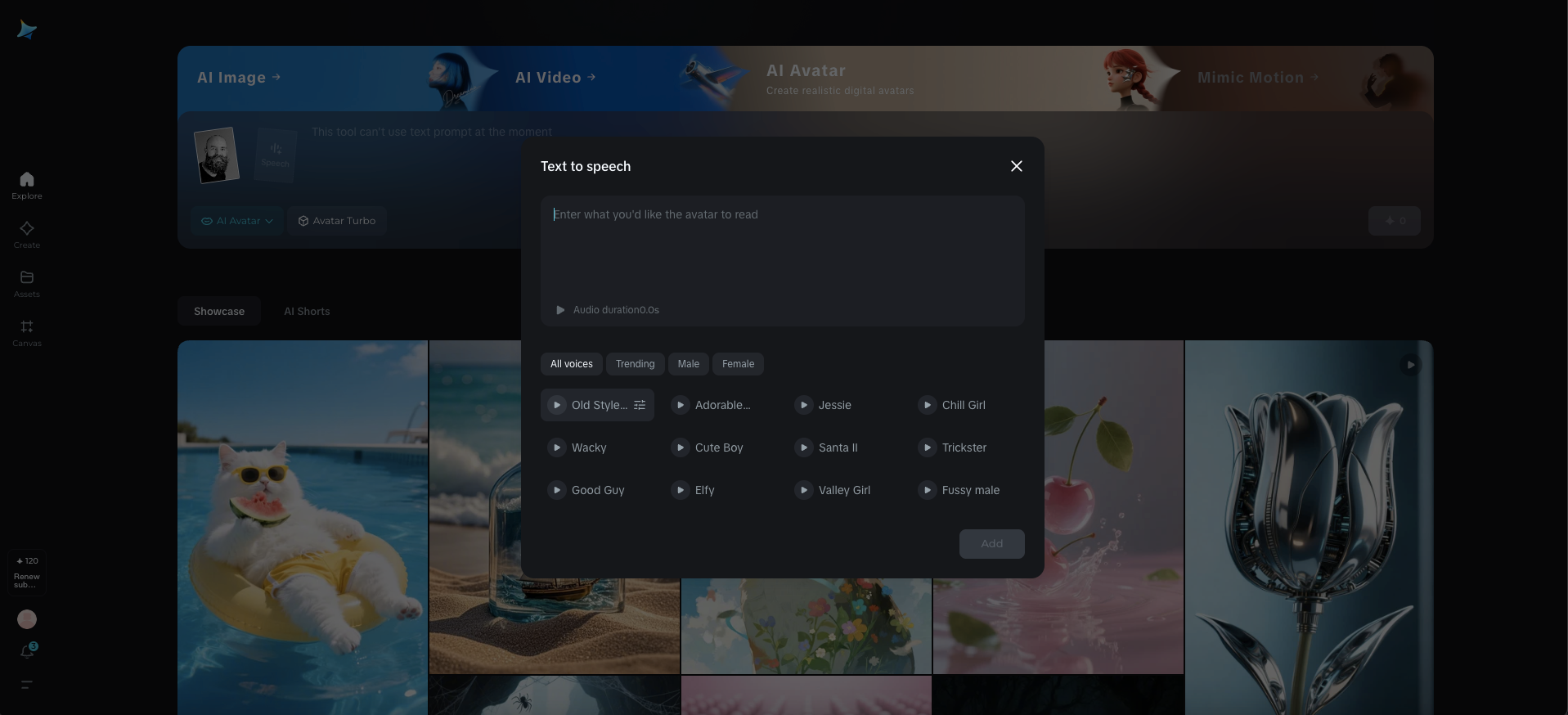Image resolution: width=1568 pixels, height=715 pixels.
Task: Open notifications bell
Action: [27, 651]
